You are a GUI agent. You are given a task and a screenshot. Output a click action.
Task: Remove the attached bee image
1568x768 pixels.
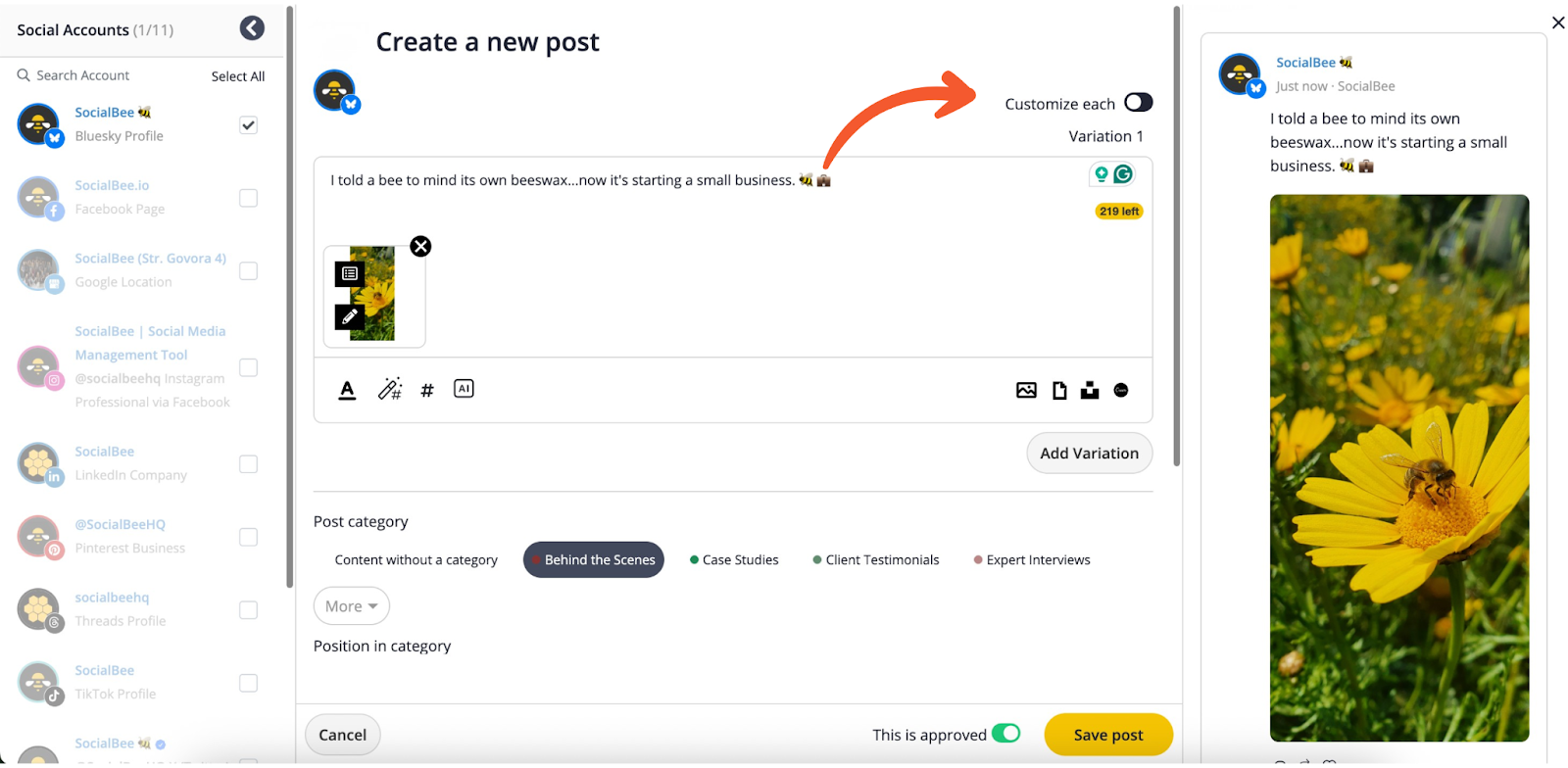point(420,247)
